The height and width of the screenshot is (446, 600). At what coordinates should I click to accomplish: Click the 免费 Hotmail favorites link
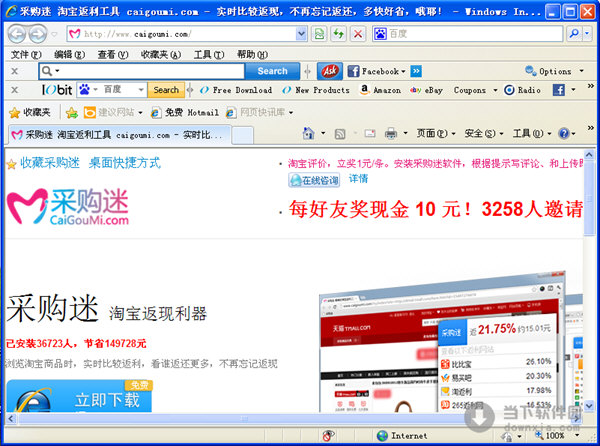tap(186, 112)
